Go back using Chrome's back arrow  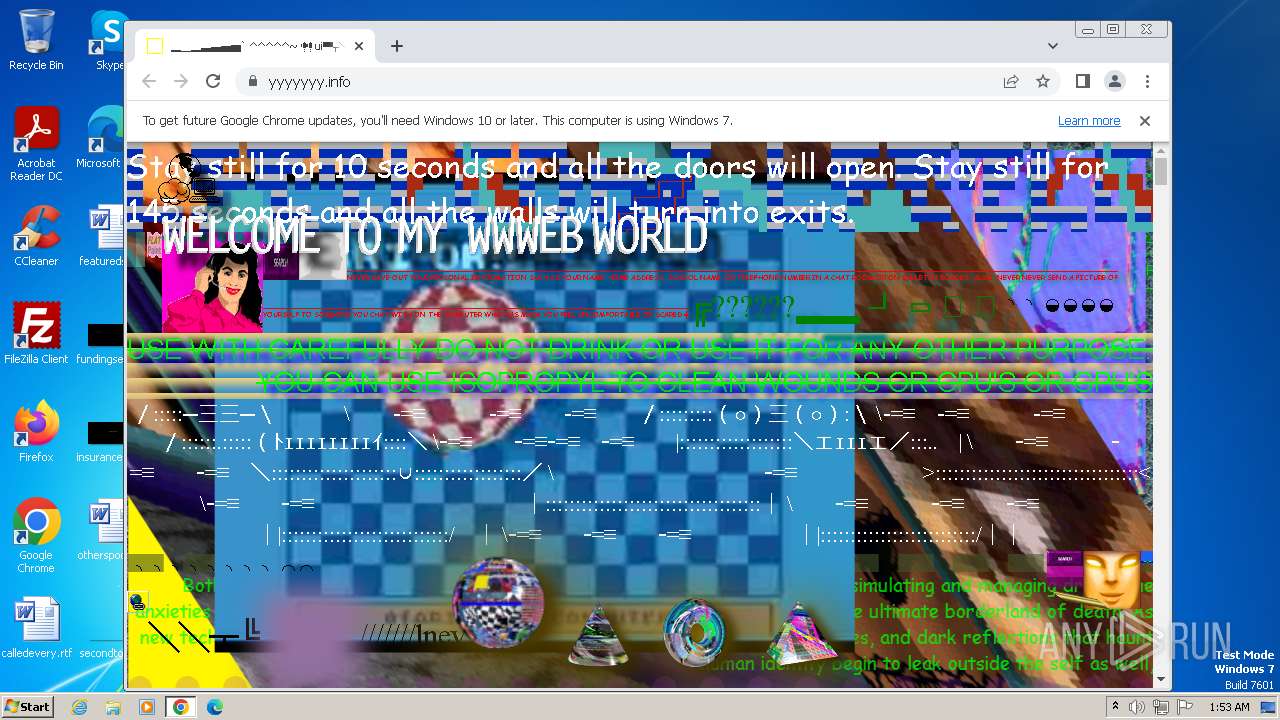[149, 81]
